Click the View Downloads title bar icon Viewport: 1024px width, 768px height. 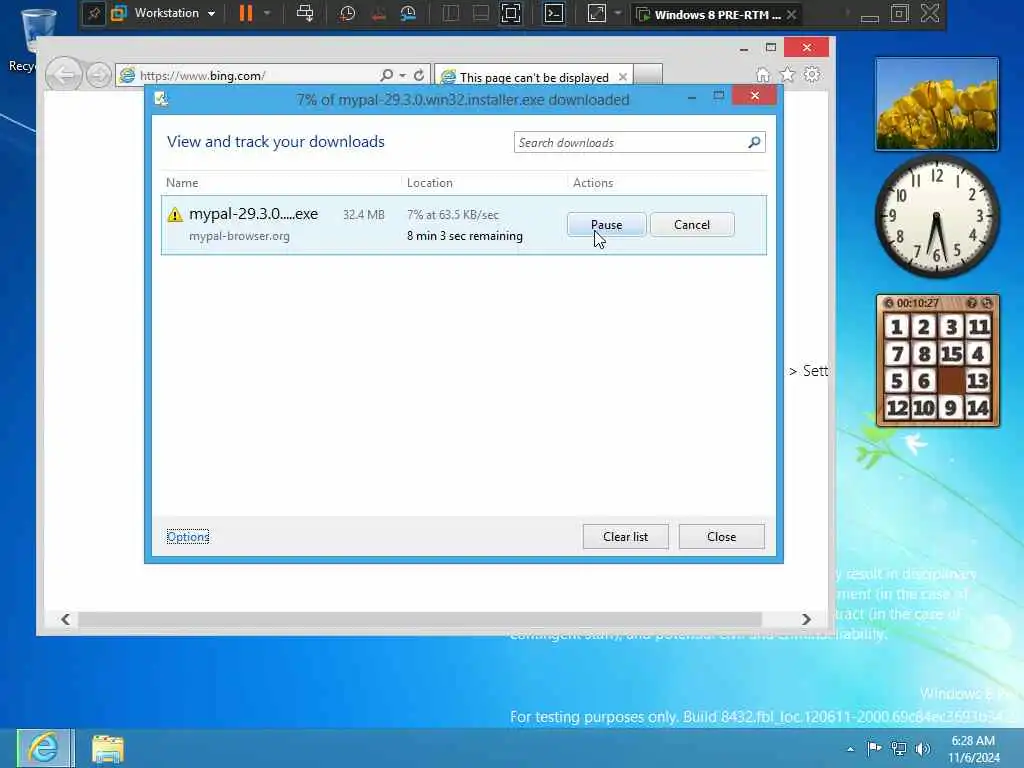coord(161,99)
